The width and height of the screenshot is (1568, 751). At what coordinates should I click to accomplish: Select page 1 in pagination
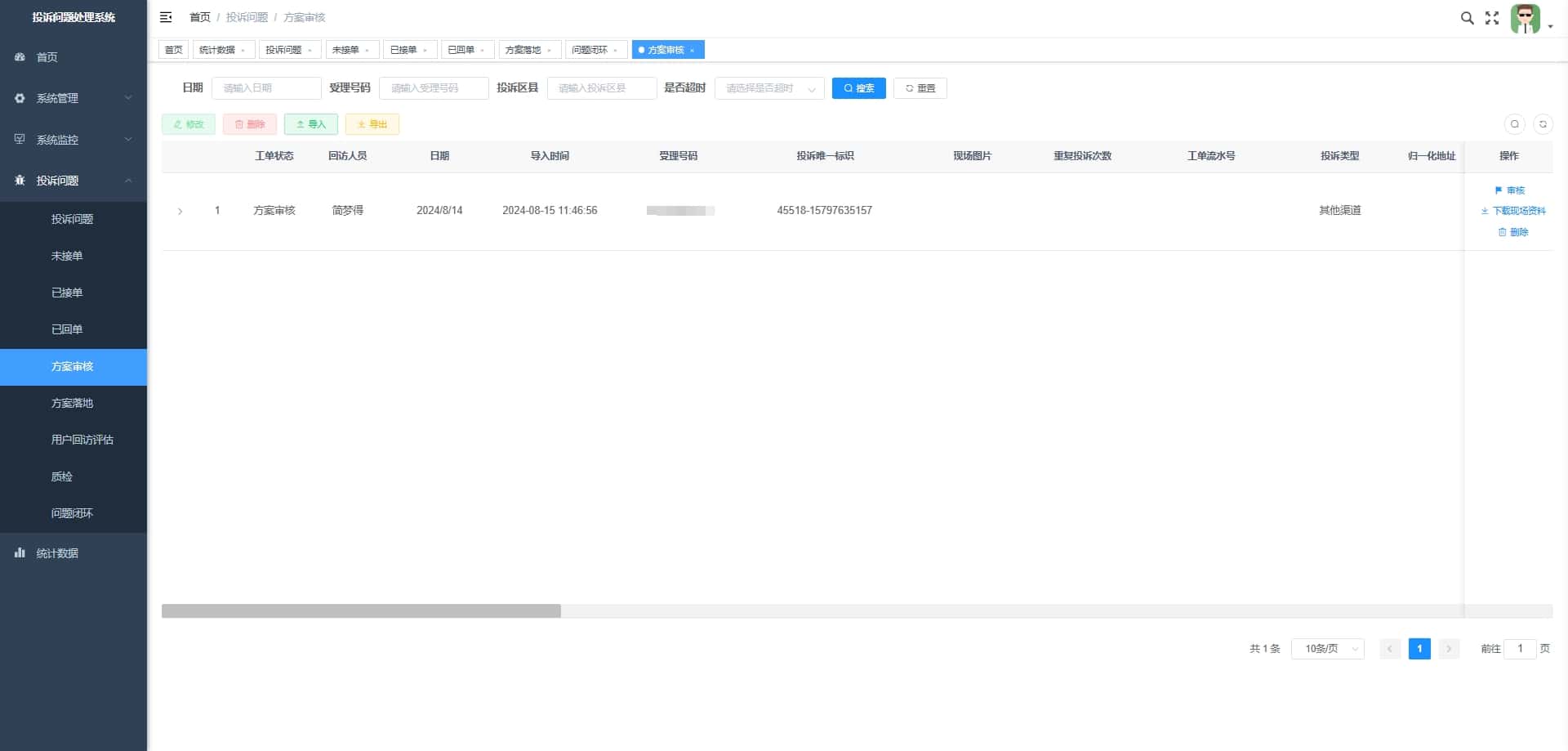pos(1419,649)
